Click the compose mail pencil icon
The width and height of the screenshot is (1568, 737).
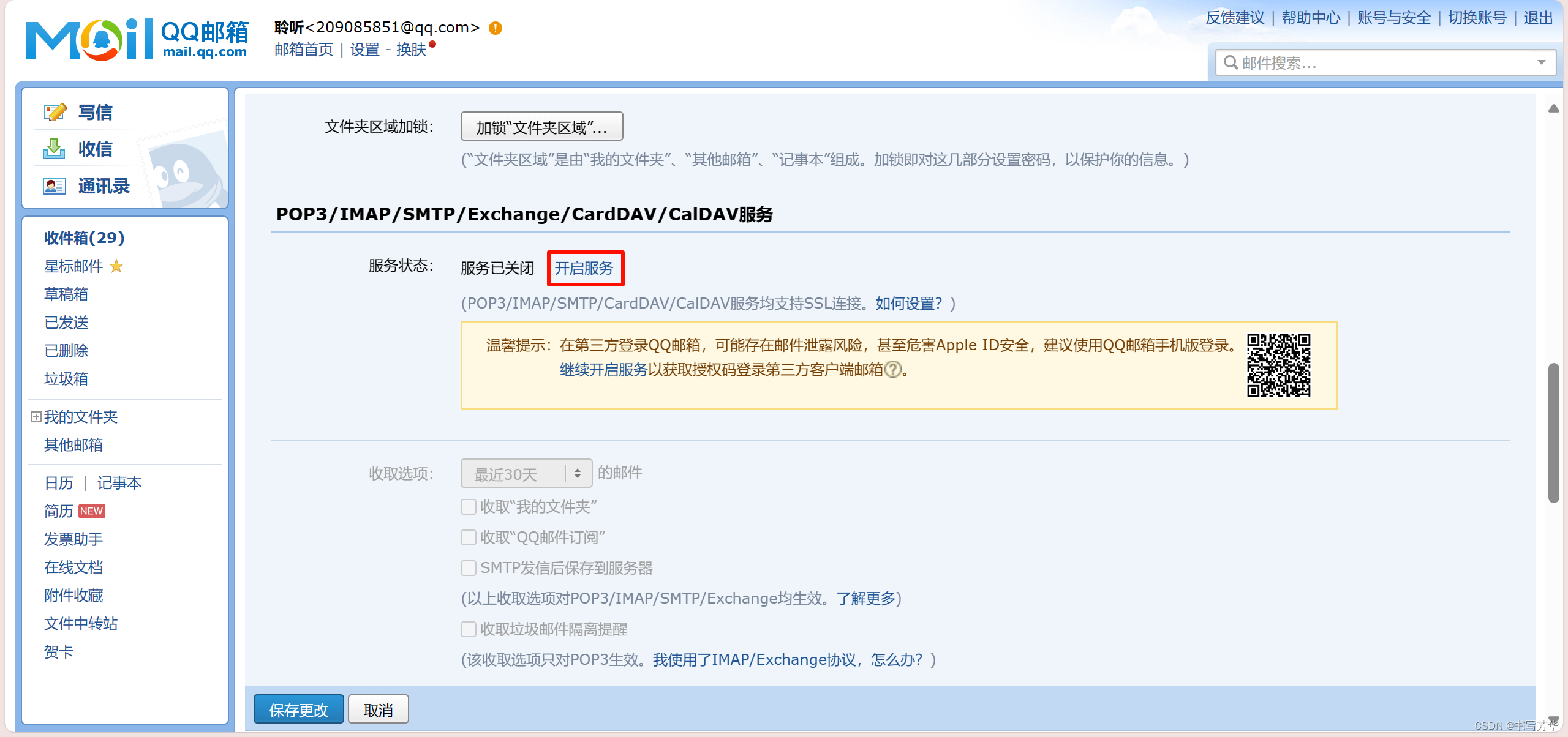coord(55,112)
